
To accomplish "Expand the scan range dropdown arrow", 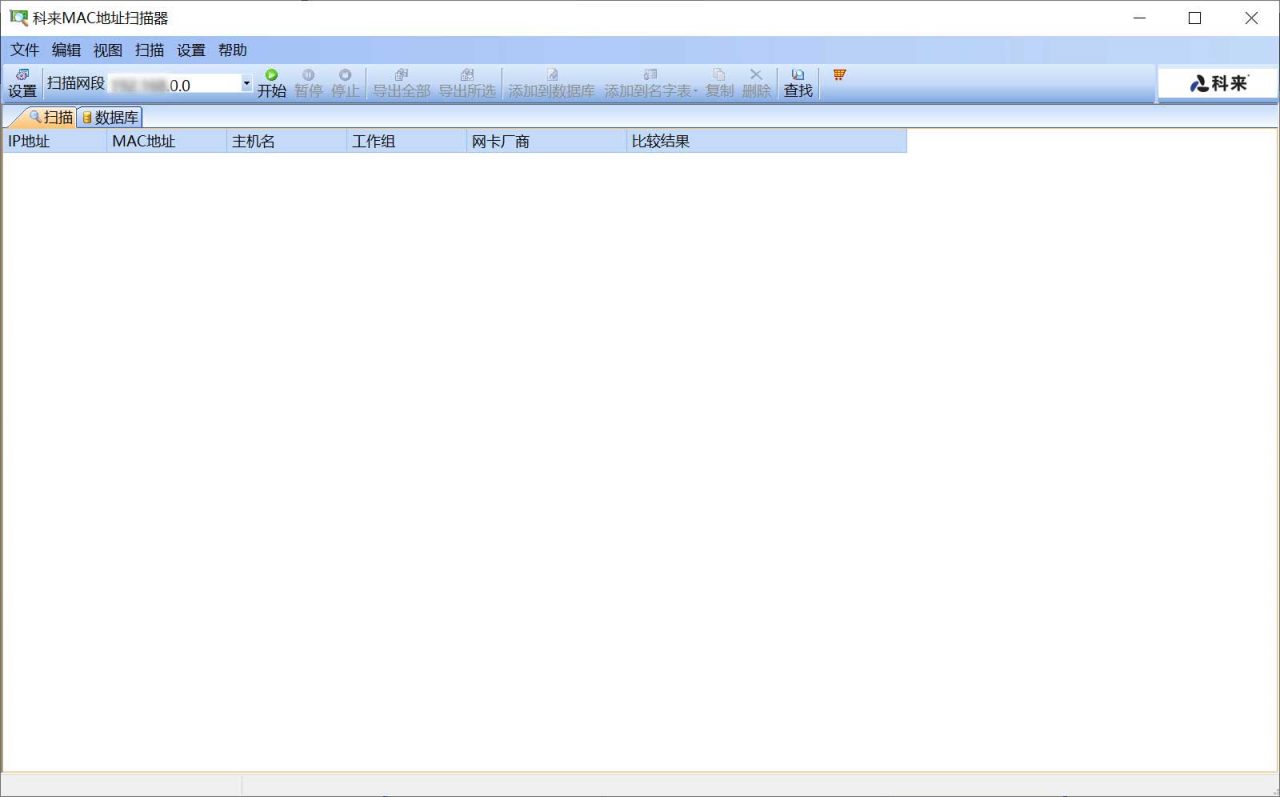I will pyautogui.click(x=245, y=84).
